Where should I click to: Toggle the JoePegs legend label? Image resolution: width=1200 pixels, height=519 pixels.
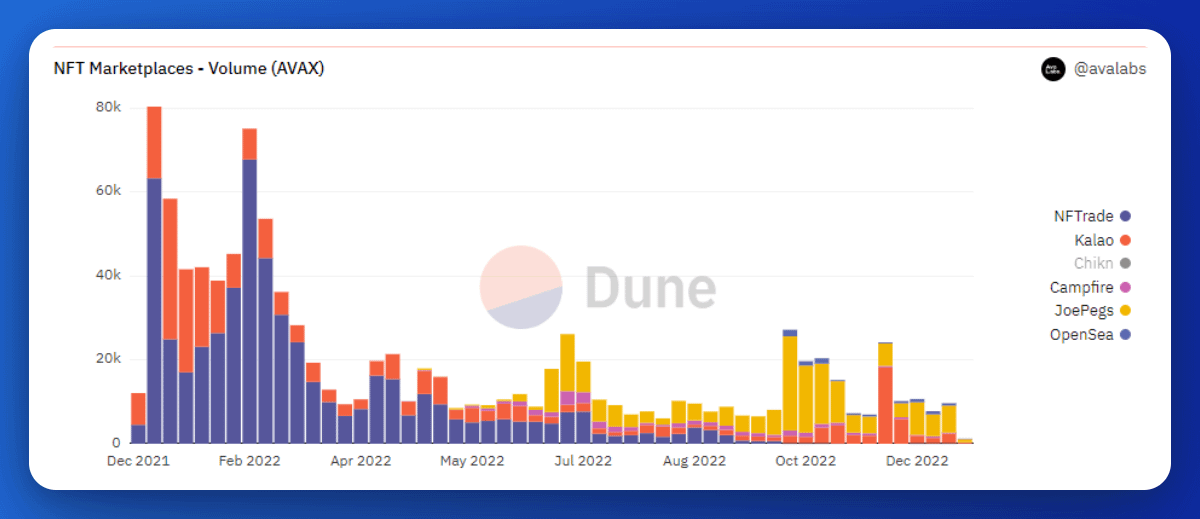[x=1082, y=311]
